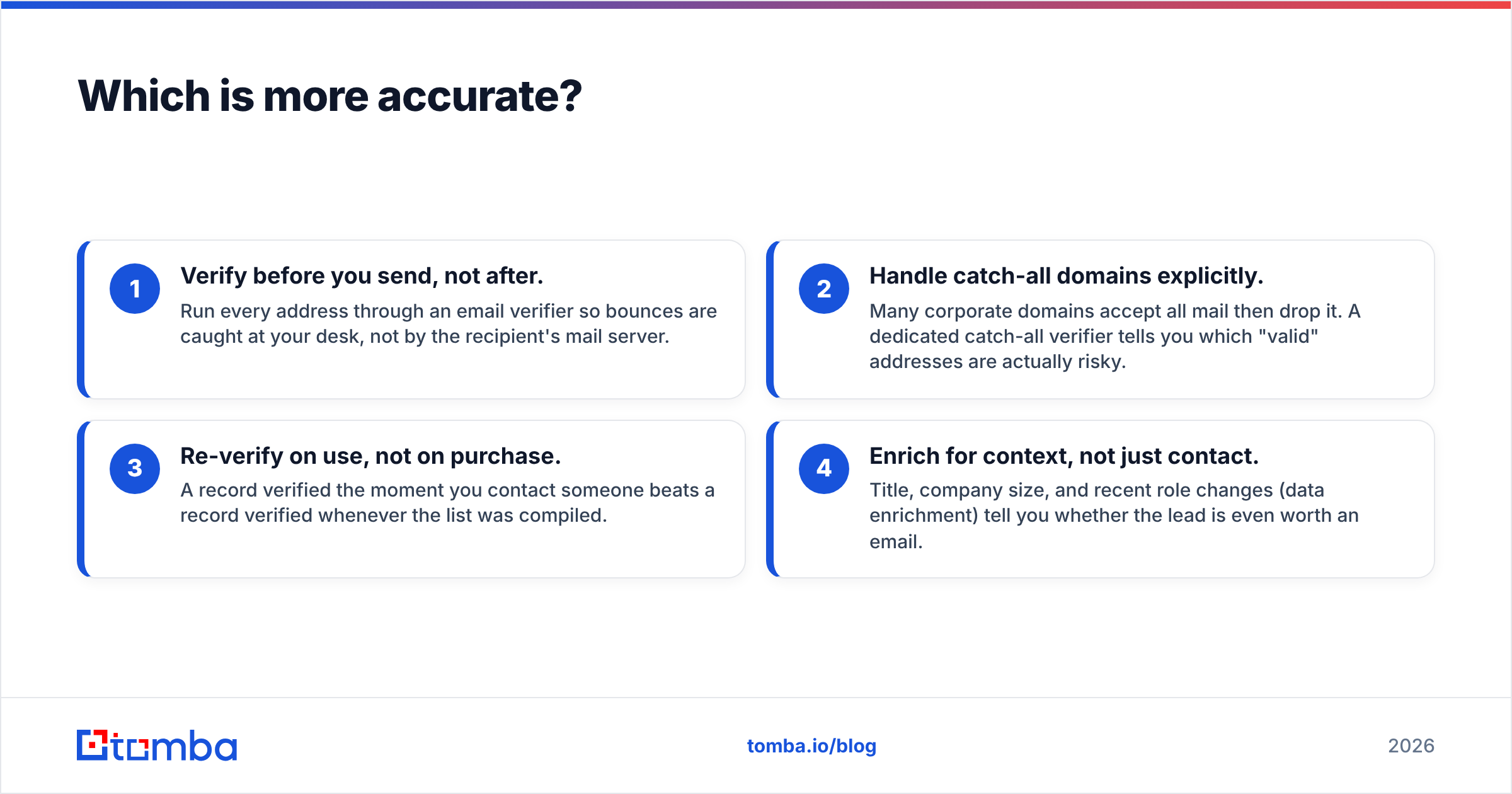1512x794 pixels.
Task: Open the tomba.io/blog link
Action: pos(811,746)
